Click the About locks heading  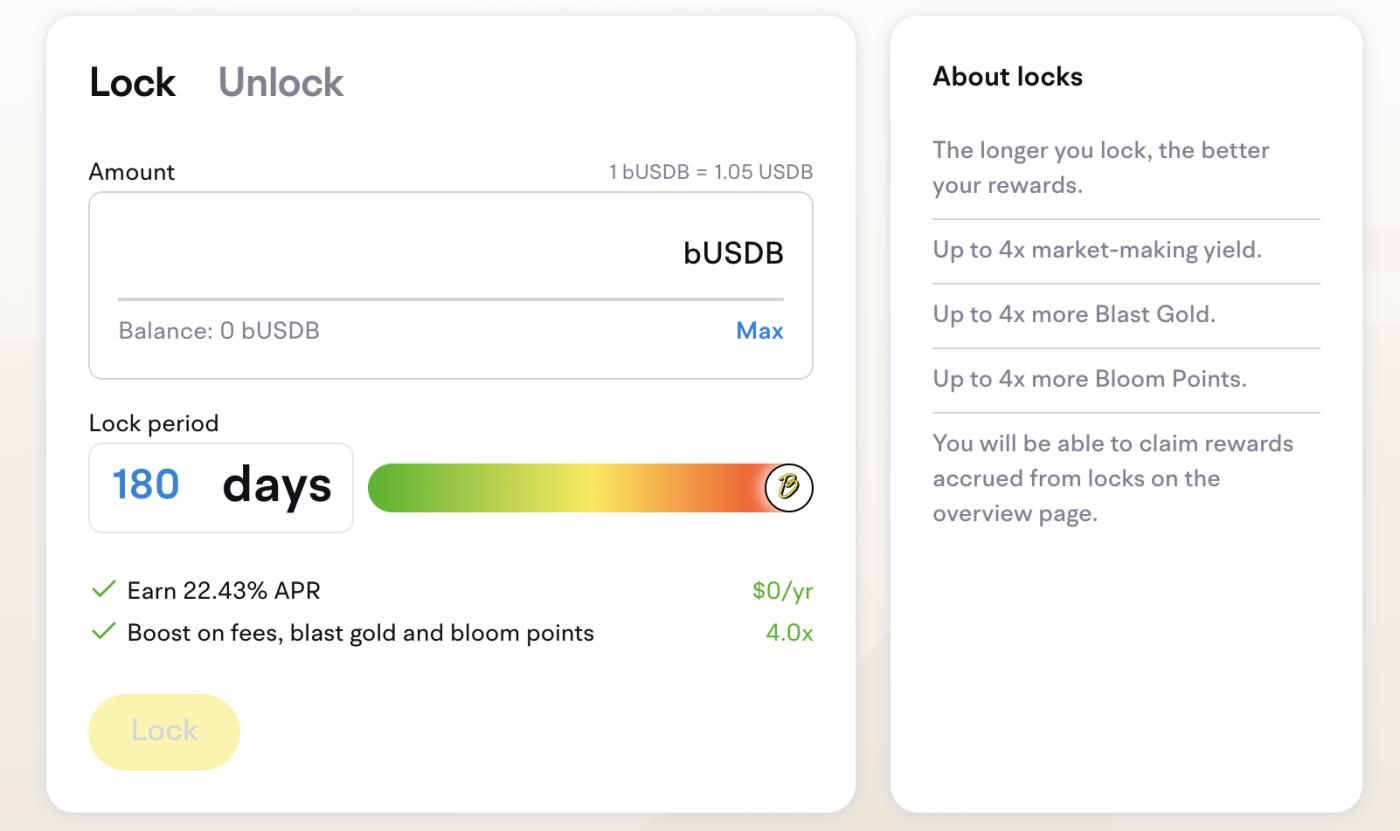click(x=1007, y=77)
